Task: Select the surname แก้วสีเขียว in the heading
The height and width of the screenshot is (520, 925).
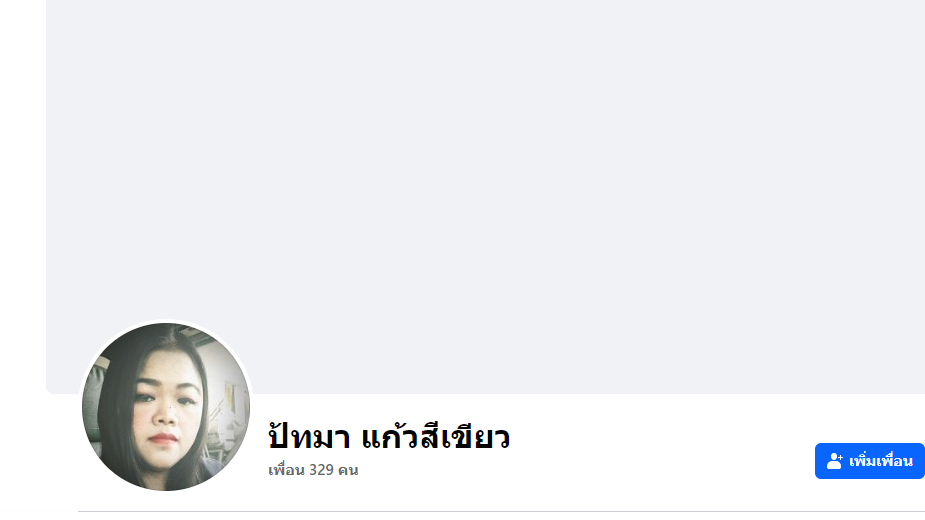Action: pos(435,437)
